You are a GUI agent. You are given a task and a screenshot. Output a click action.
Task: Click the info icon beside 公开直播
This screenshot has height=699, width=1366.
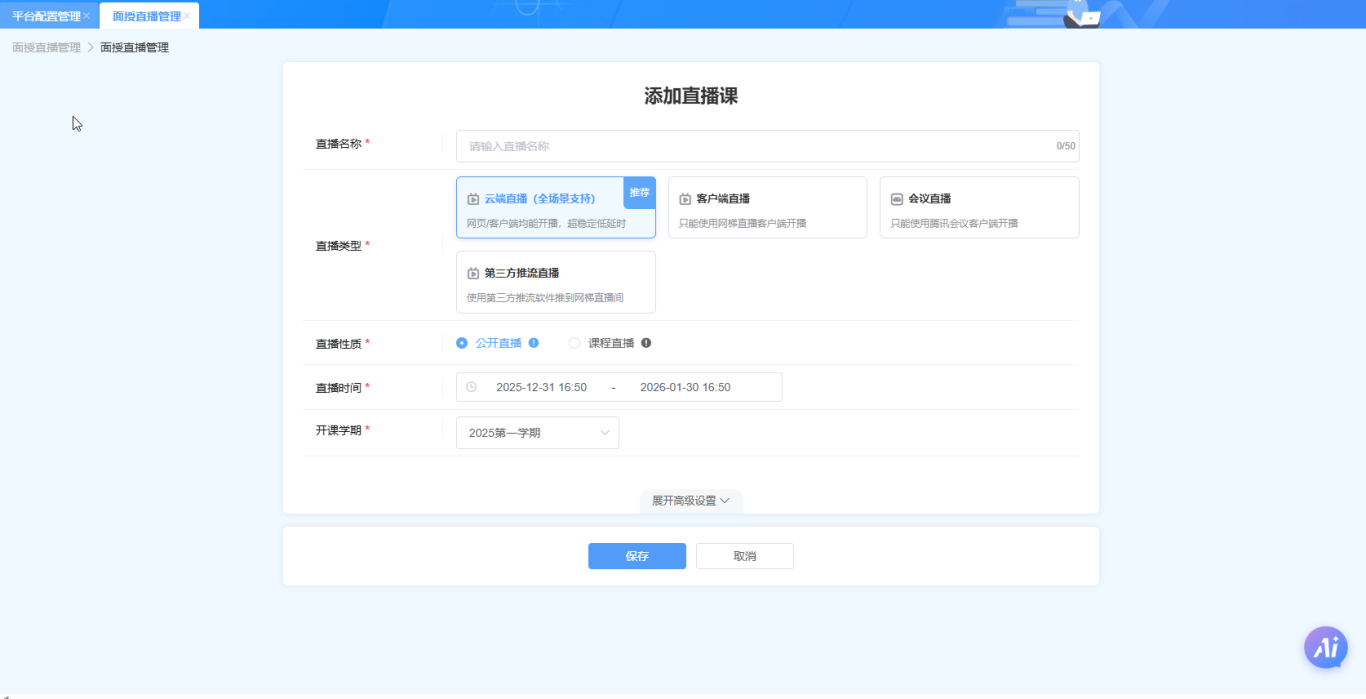[x=534, y=343]
